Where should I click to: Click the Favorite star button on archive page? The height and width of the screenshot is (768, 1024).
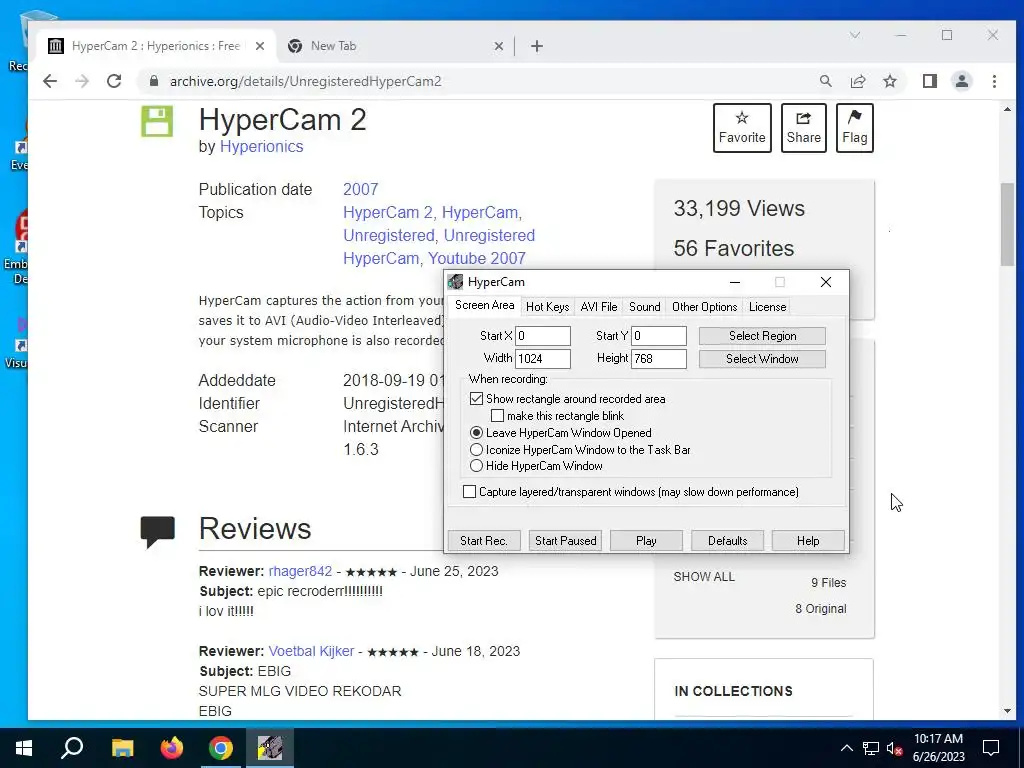coord(742,128)
